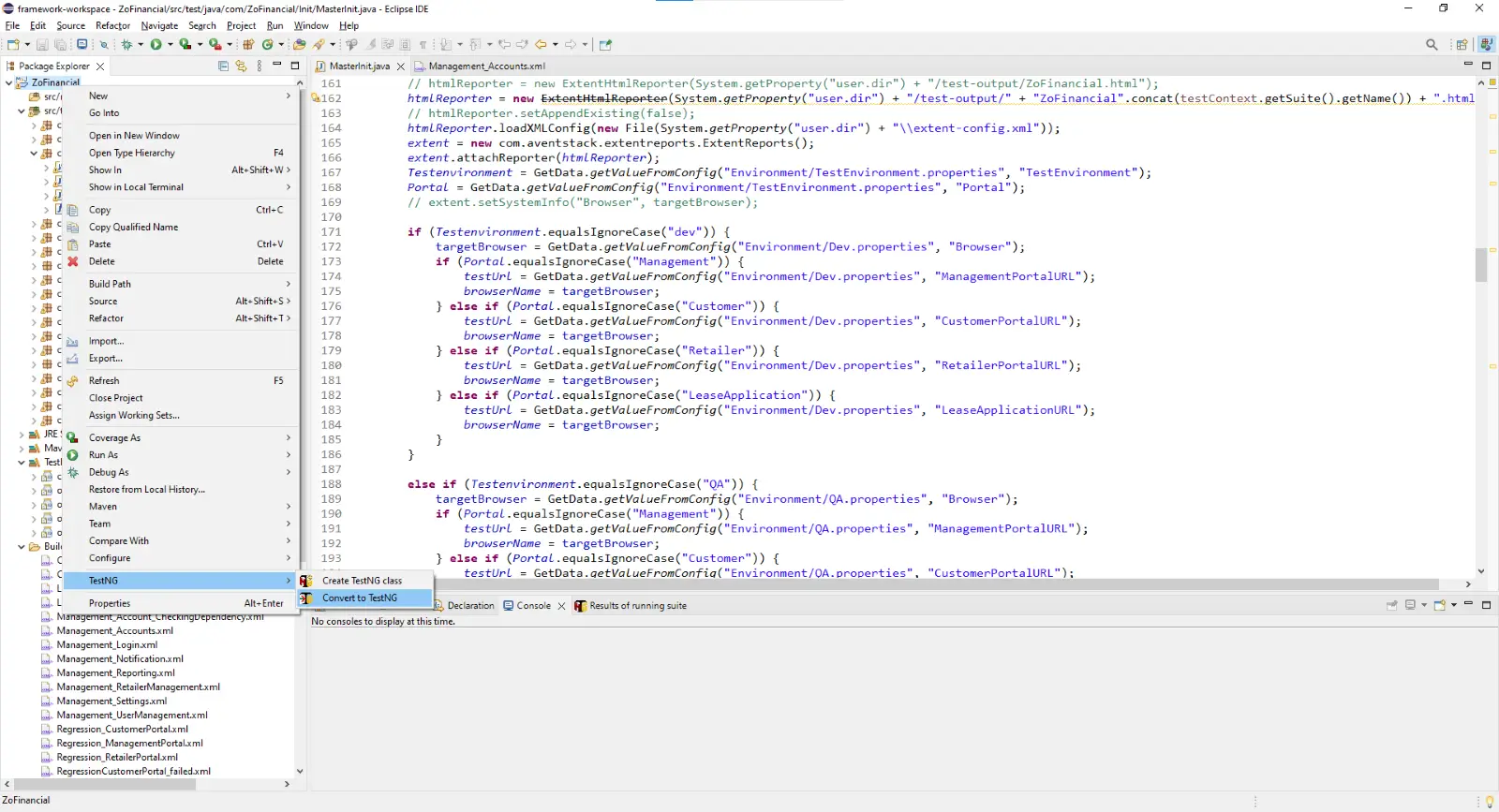Choose Coverage As in context menu
The height and width of the screenshot is (812, 1499).
pyautogui.click(x=180, y=437)
